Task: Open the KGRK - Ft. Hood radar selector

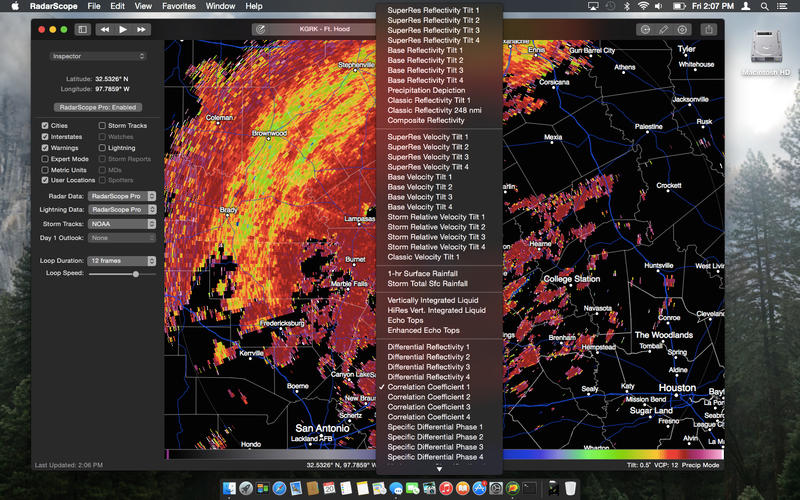Action: (x=324, y=30)
